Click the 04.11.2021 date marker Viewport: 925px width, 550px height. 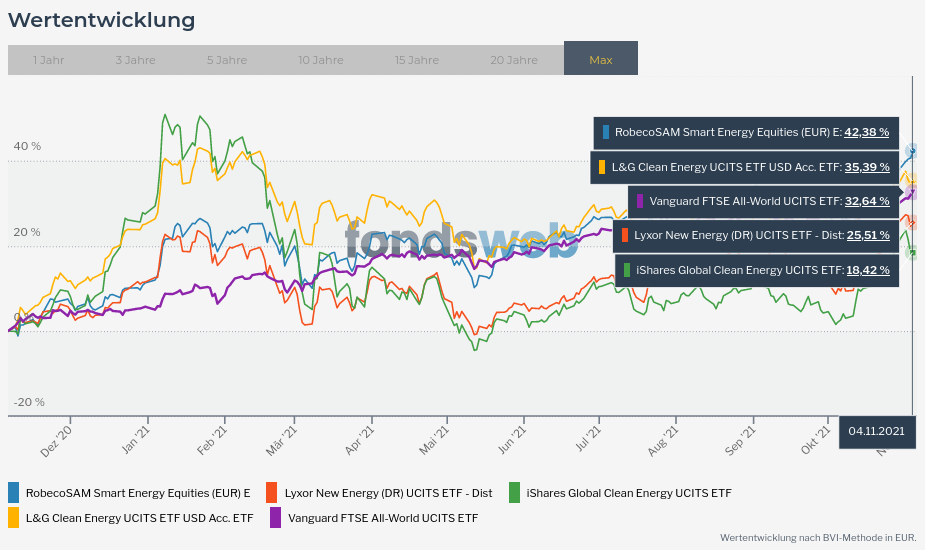pyautogui.click(x=876, y=432)
